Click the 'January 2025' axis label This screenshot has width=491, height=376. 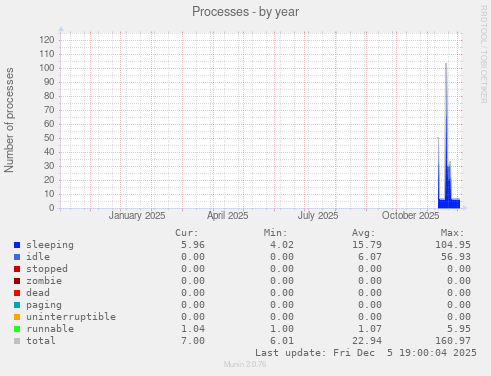click(x=137, y=216)
